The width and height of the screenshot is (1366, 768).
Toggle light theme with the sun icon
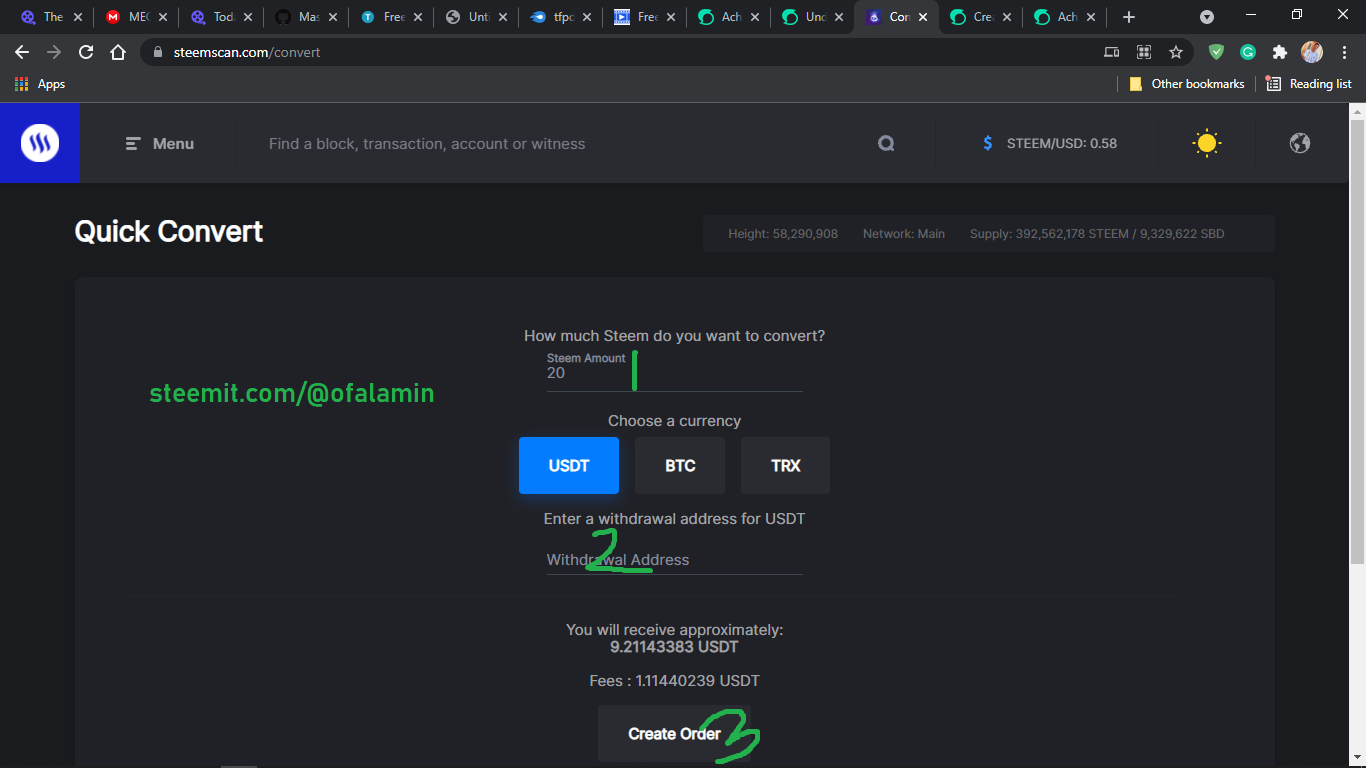[1207, 143]
